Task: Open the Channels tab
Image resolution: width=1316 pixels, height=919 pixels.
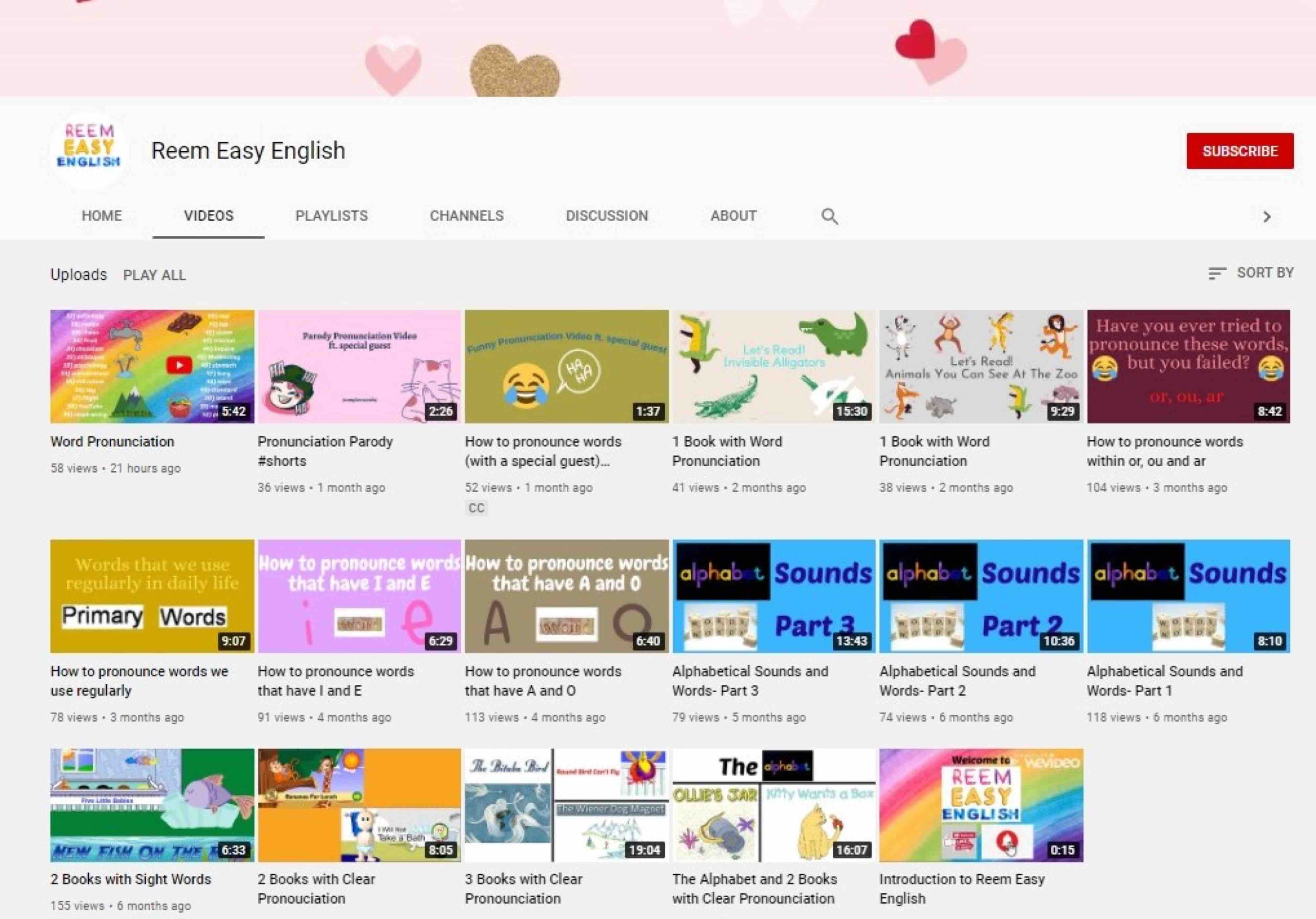Action: point(467,216)
